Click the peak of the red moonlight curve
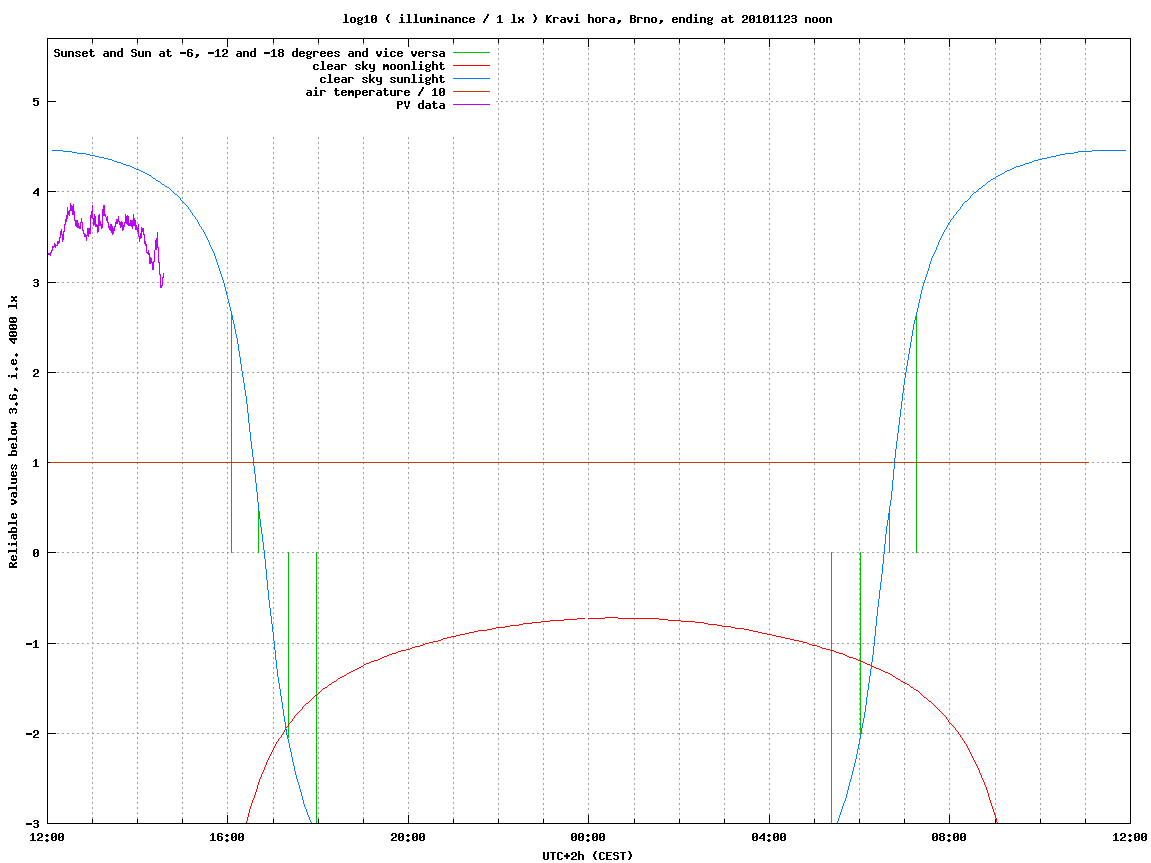 611,618
